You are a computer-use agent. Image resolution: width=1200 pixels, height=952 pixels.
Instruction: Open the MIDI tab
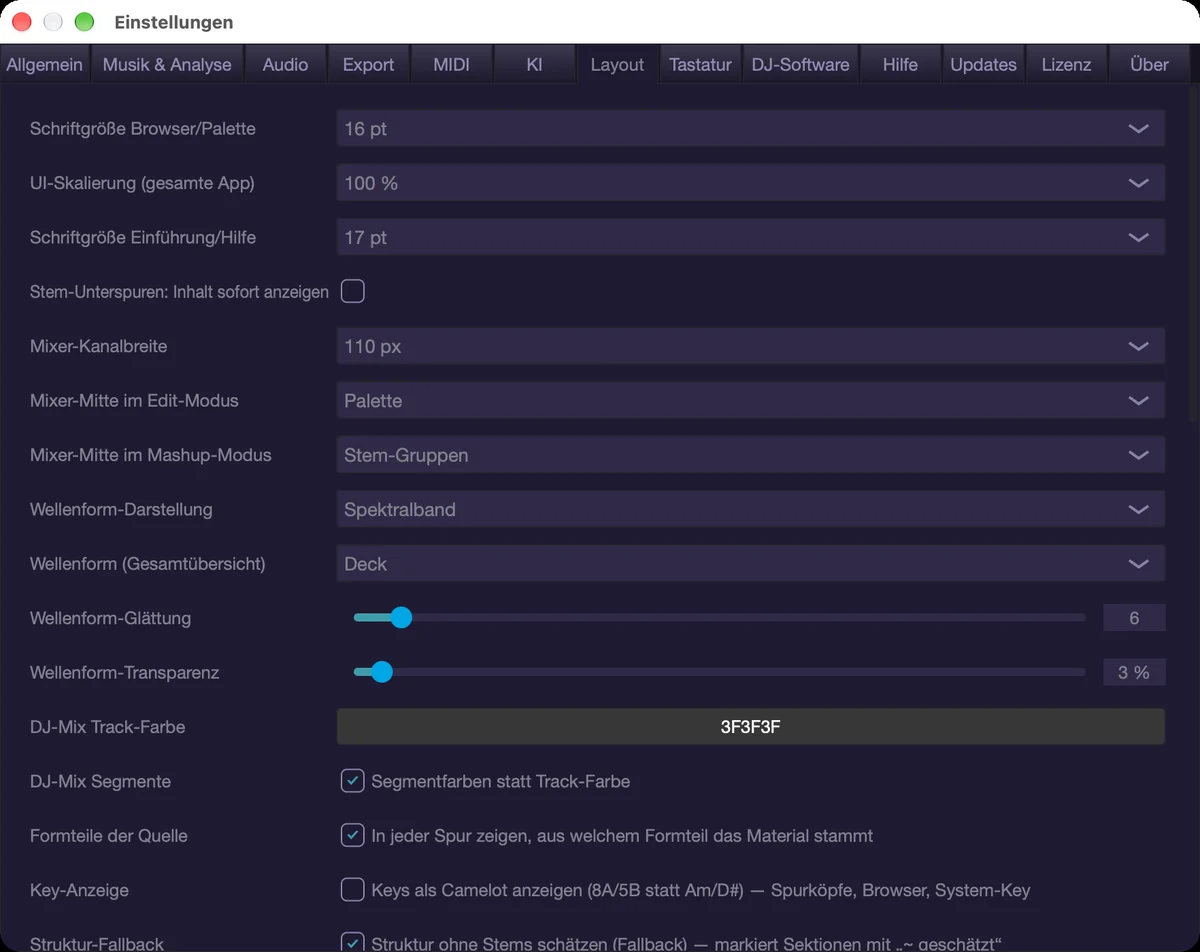[451, 64]
